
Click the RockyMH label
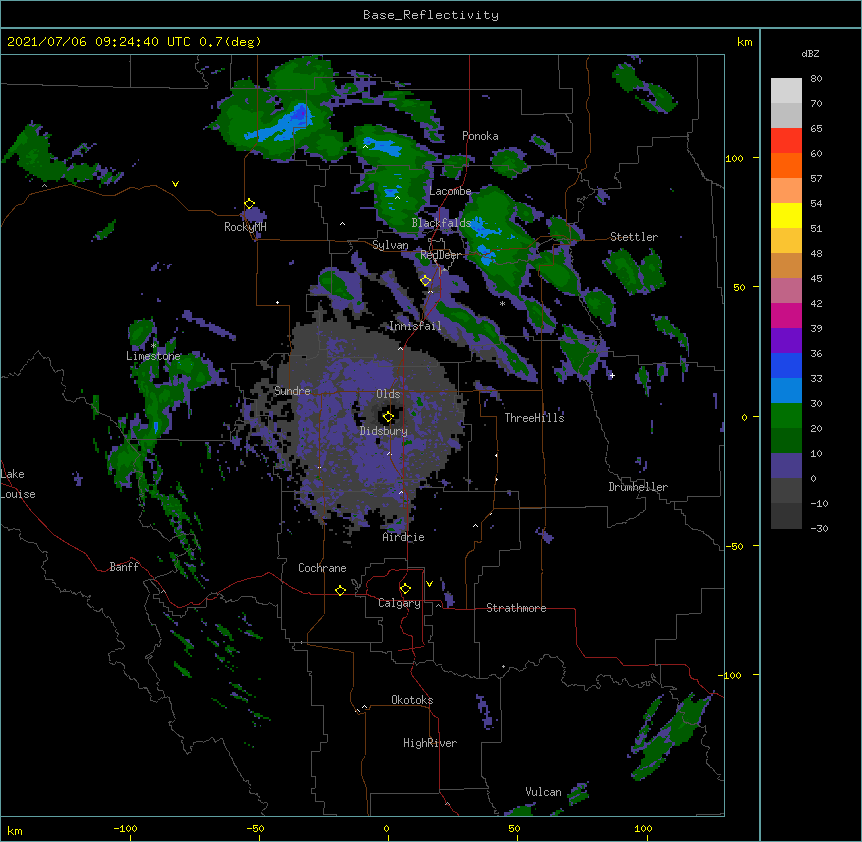click(x=245, y=227)
